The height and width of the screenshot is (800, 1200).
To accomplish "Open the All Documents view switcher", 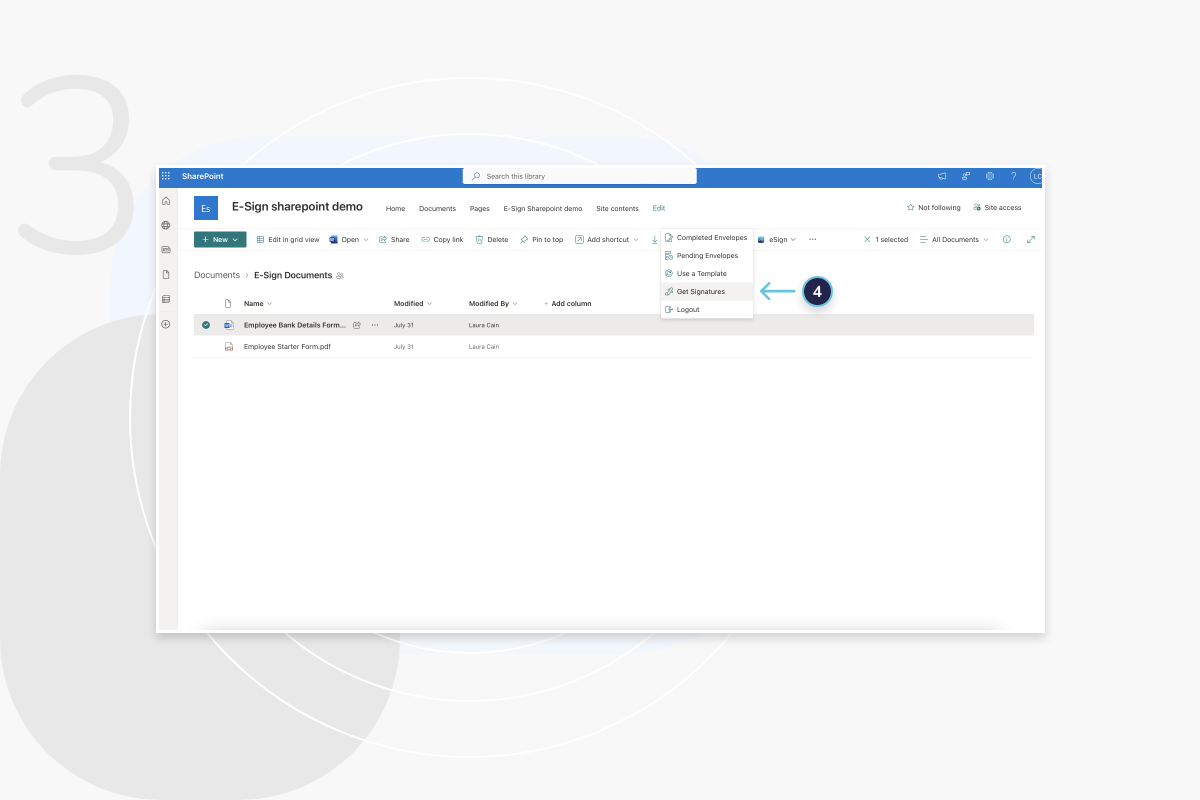I will point(954,240).
